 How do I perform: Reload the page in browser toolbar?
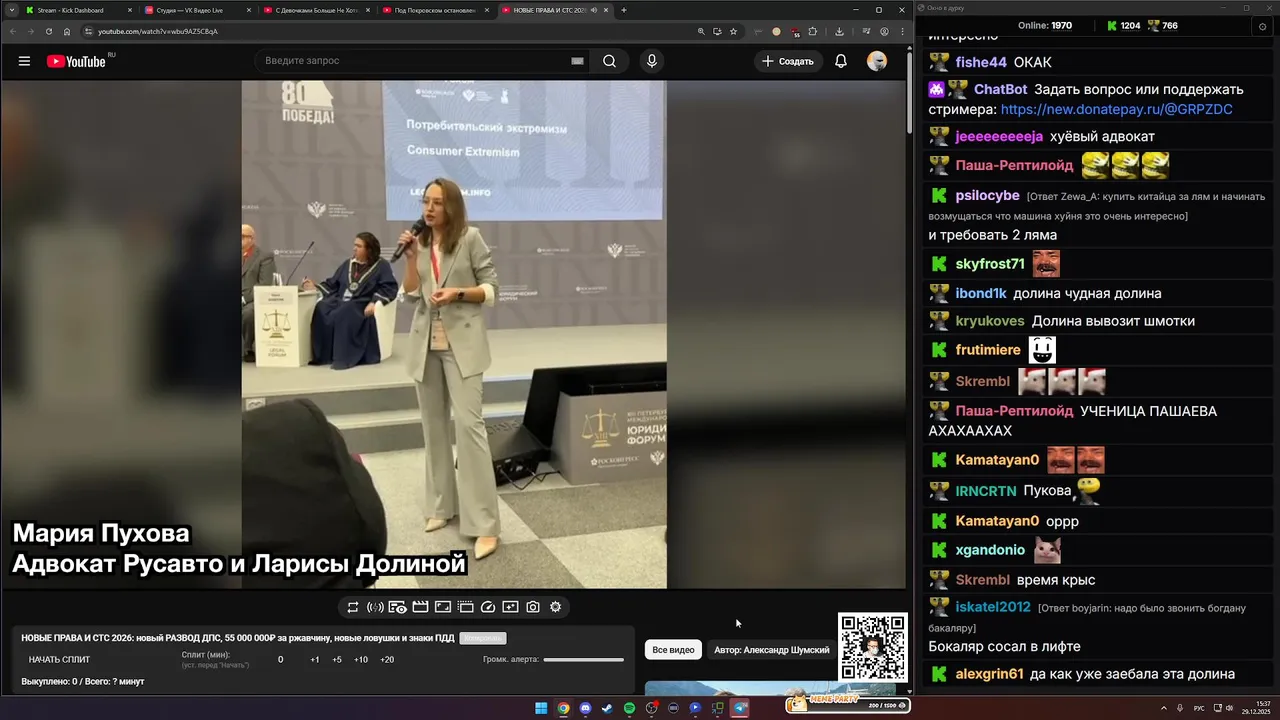pyautogui.click(x=49, y=31)
